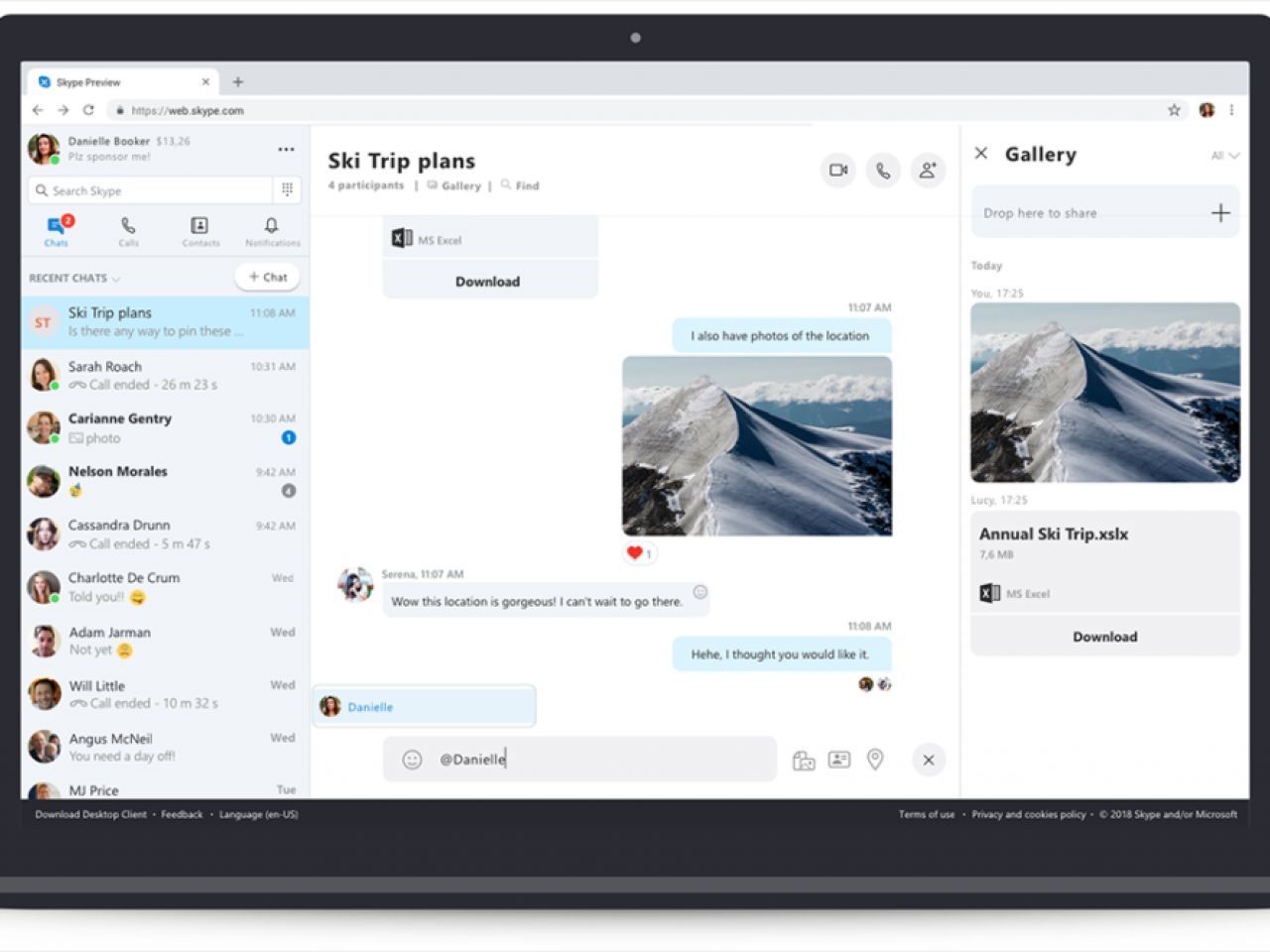The height and width of the screenshot is (952, 1270).
Task: Change Language (en-US) in footer
Action: [258, 814]
